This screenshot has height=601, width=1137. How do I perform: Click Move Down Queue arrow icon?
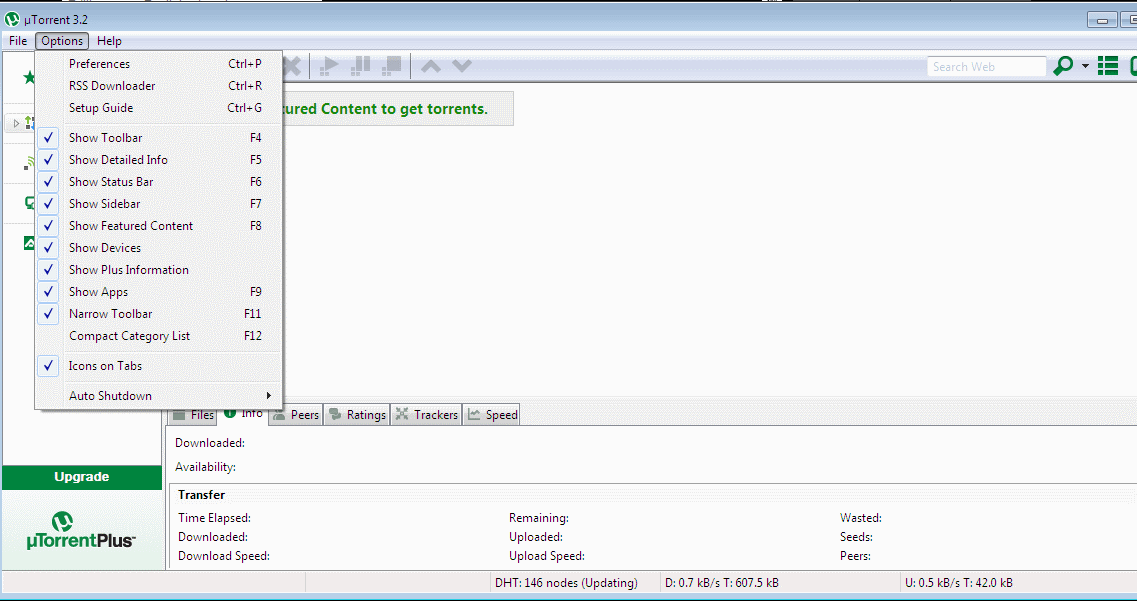462,66
